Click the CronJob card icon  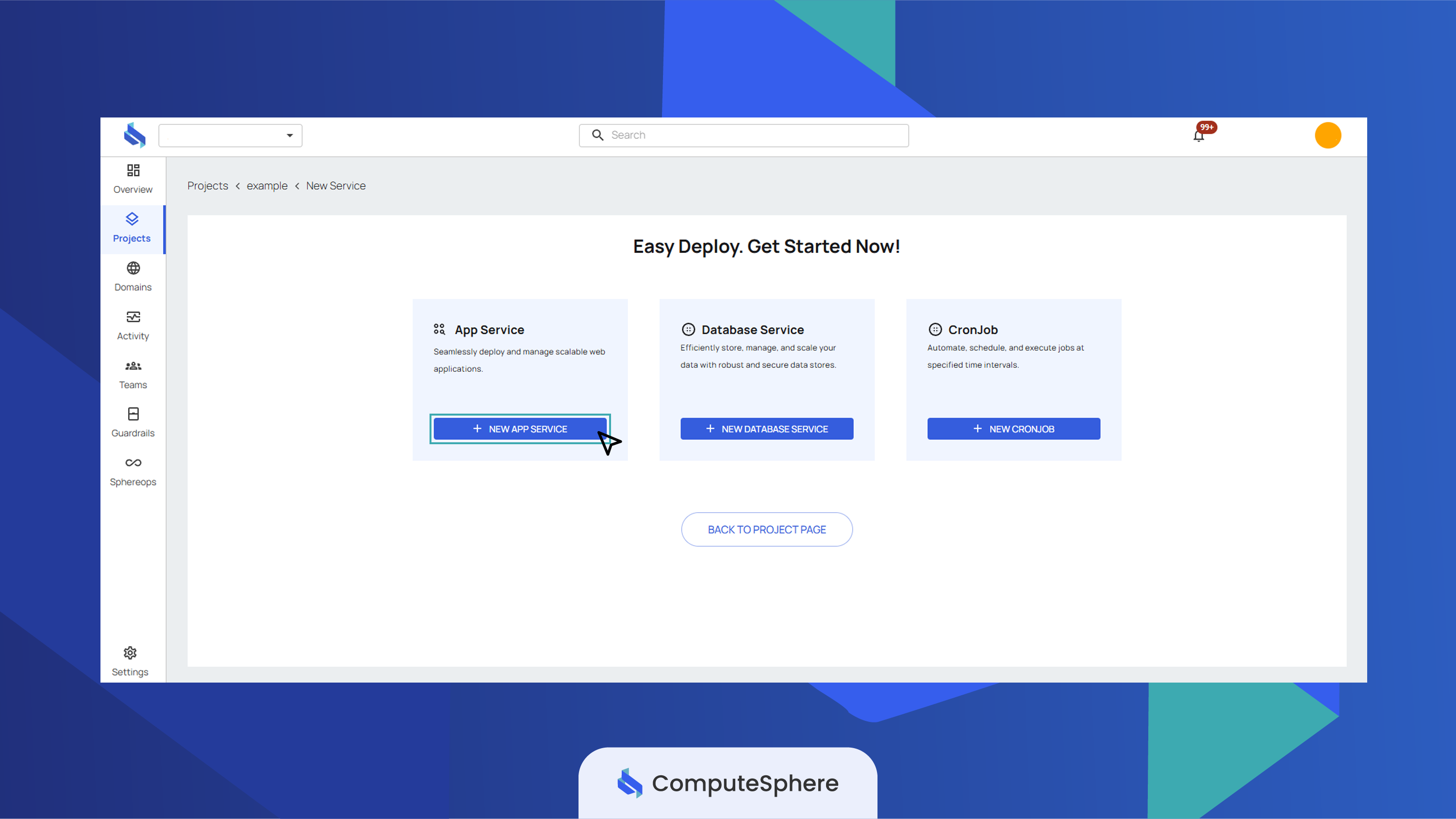click(935, 329)
